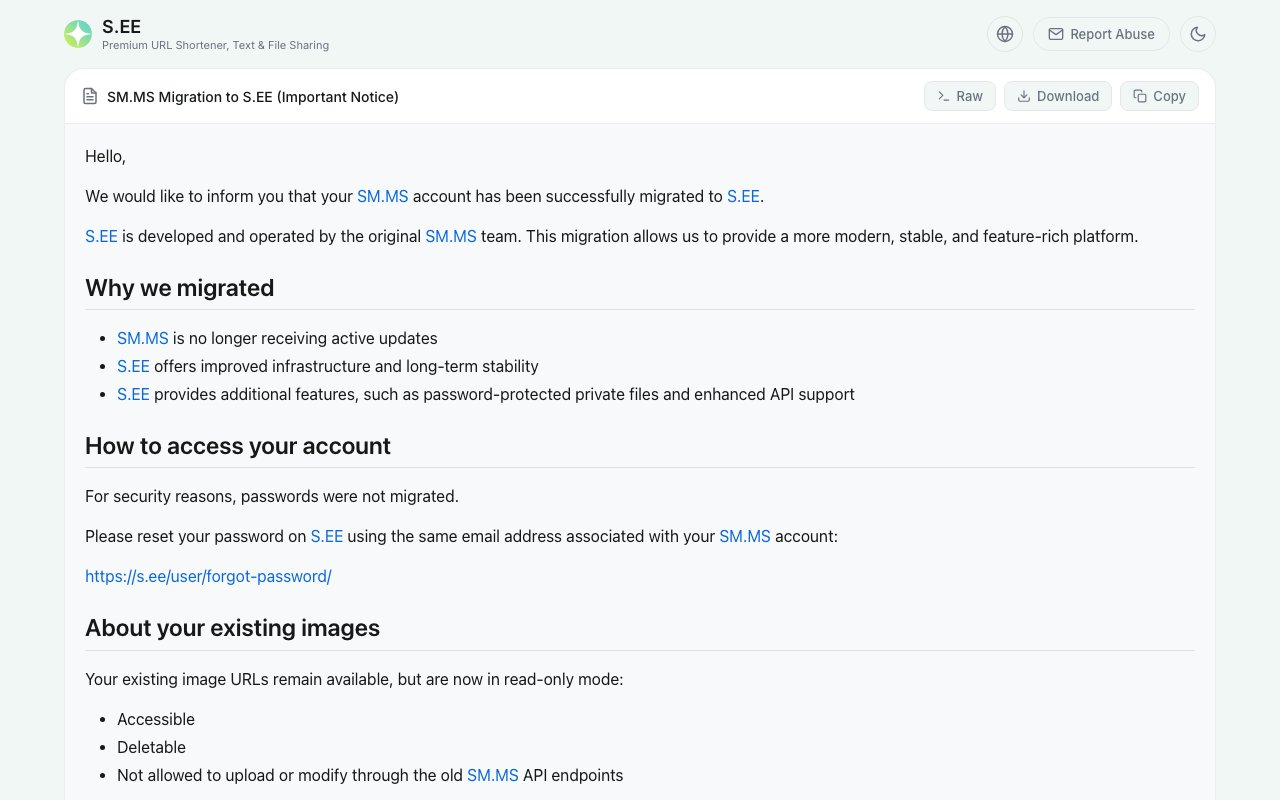This screenshot has width=1280, height=800.
Task: Click SM.MS link after 'associated with your'
Action: coord(745,536)
